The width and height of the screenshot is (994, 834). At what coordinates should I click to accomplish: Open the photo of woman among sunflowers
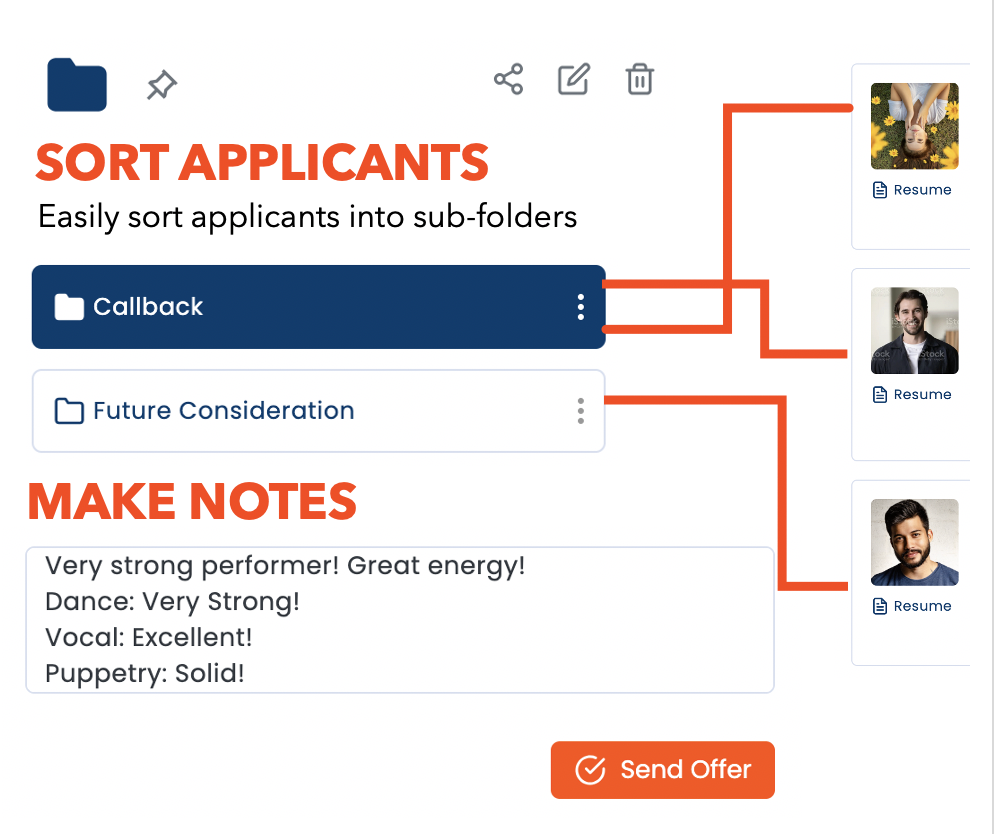click(x=914, y=126)
